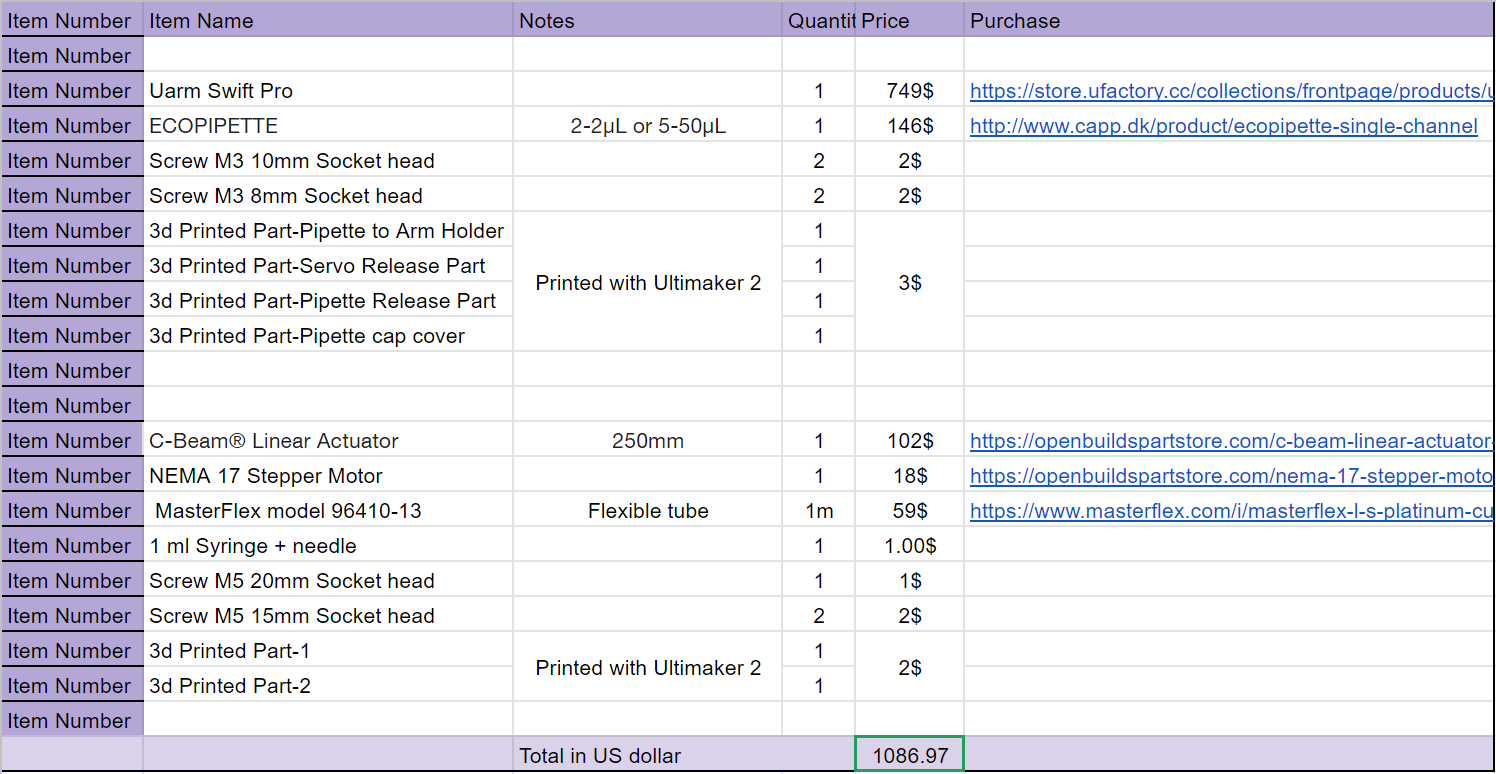Open the store.ufactory.cc purchase link
Screen dimensions: 1496x774
(x=1230, y=91)
